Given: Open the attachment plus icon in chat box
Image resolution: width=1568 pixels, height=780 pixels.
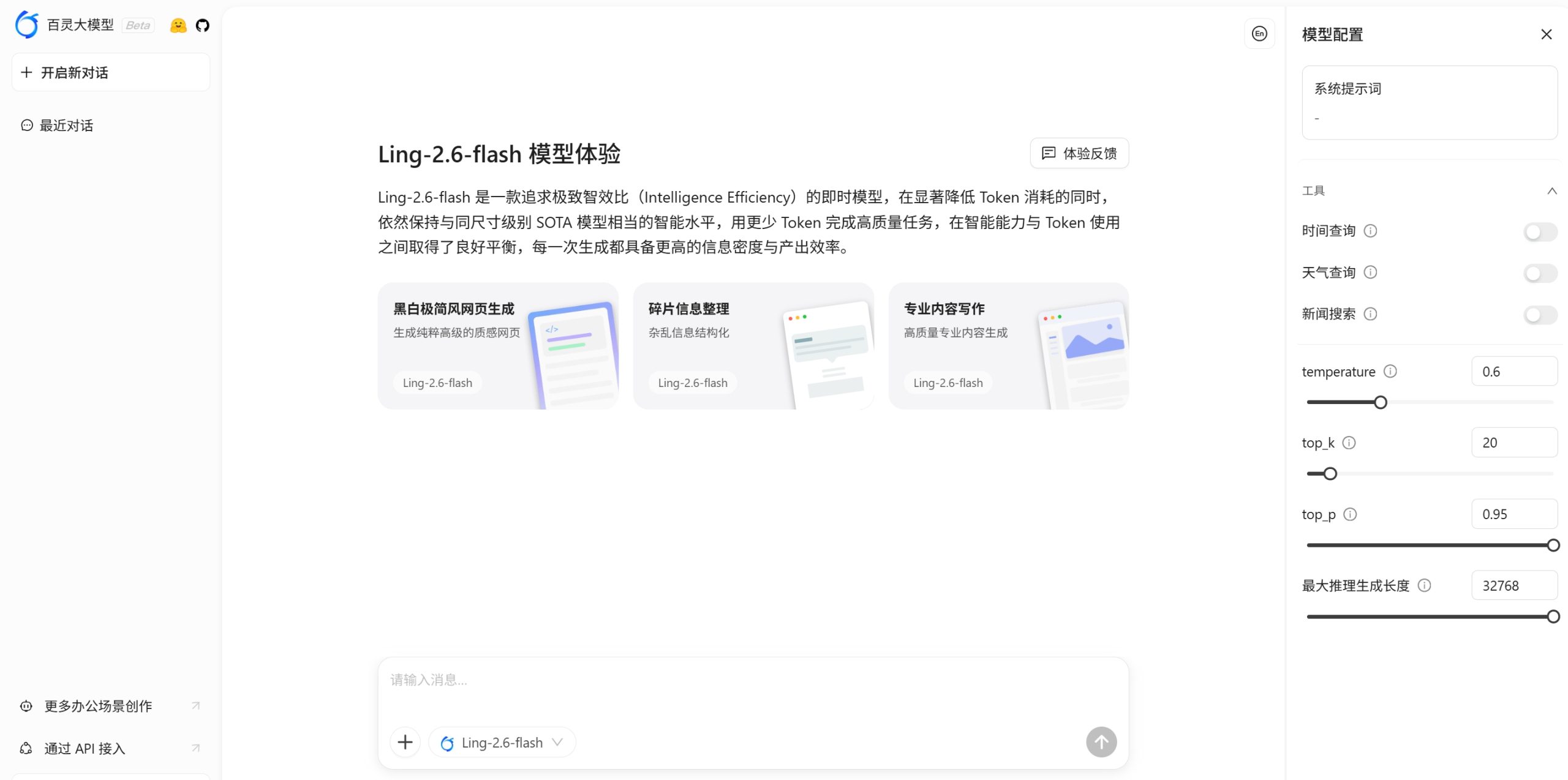Looking at the screenshot, I should (x=405, y=741).
